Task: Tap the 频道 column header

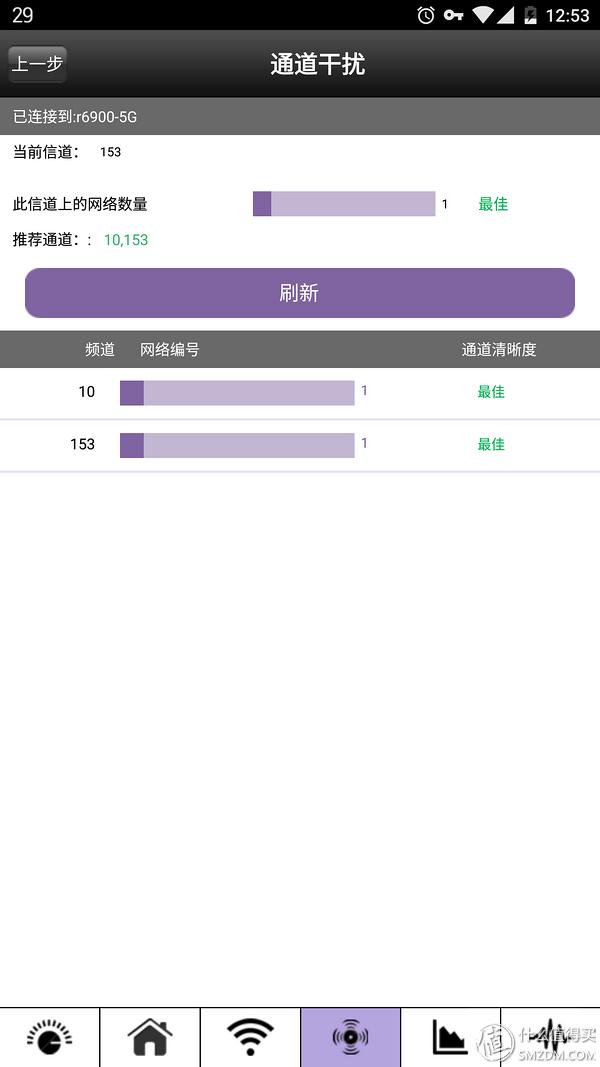Action: click(x=99, y=349)
